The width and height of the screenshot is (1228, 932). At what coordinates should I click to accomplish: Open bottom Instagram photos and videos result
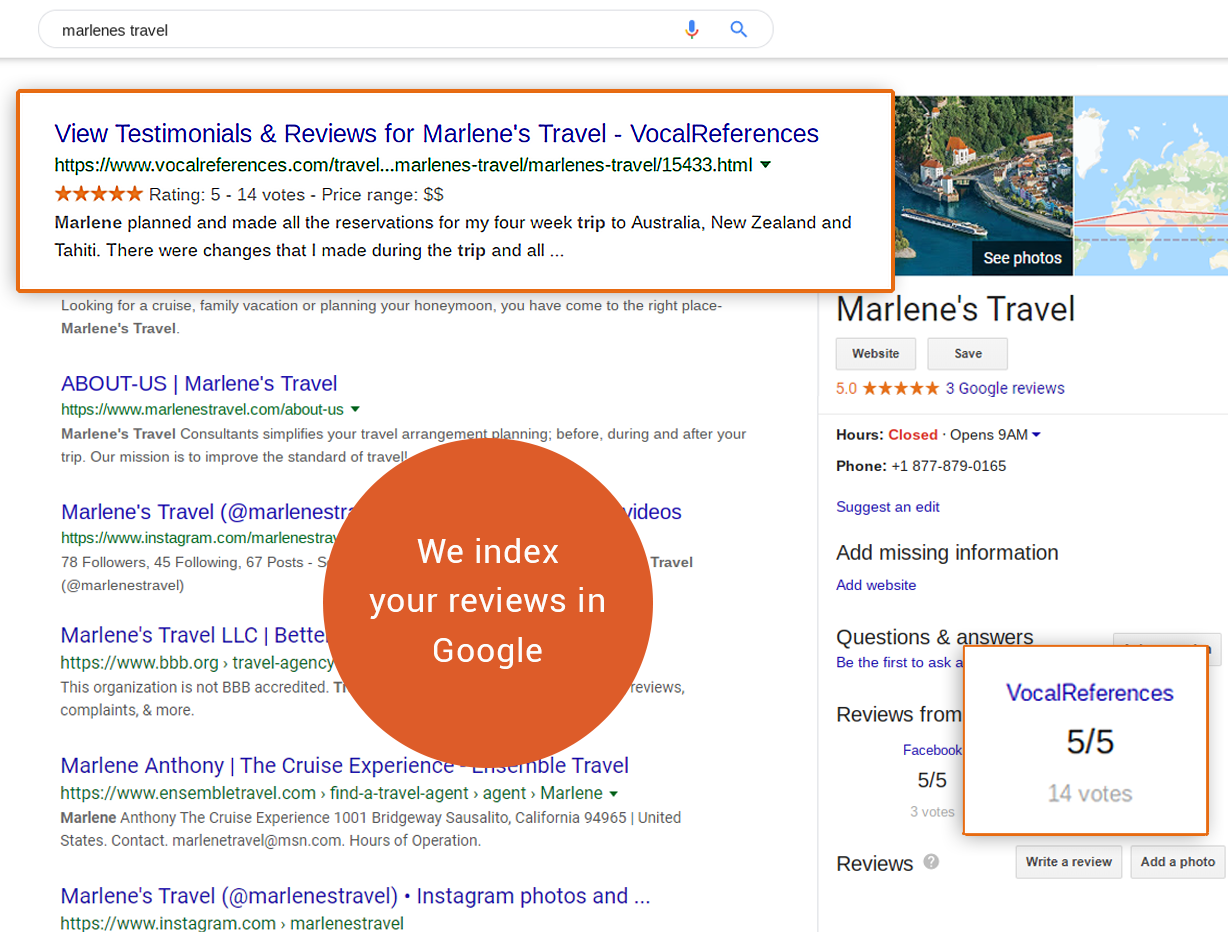pos(355,896)
